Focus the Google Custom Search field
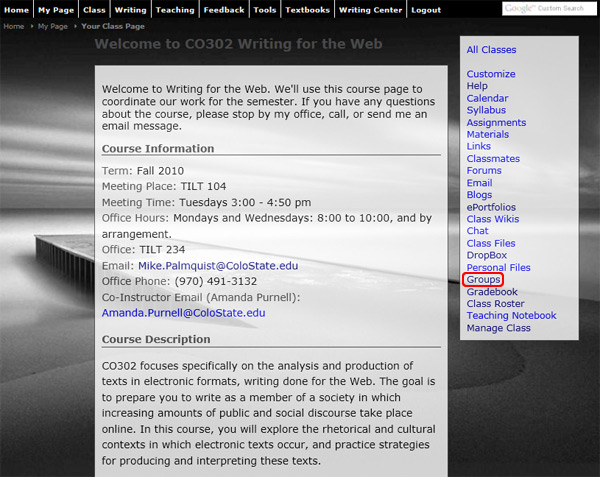The image size is (600, 477). [549, 8]
